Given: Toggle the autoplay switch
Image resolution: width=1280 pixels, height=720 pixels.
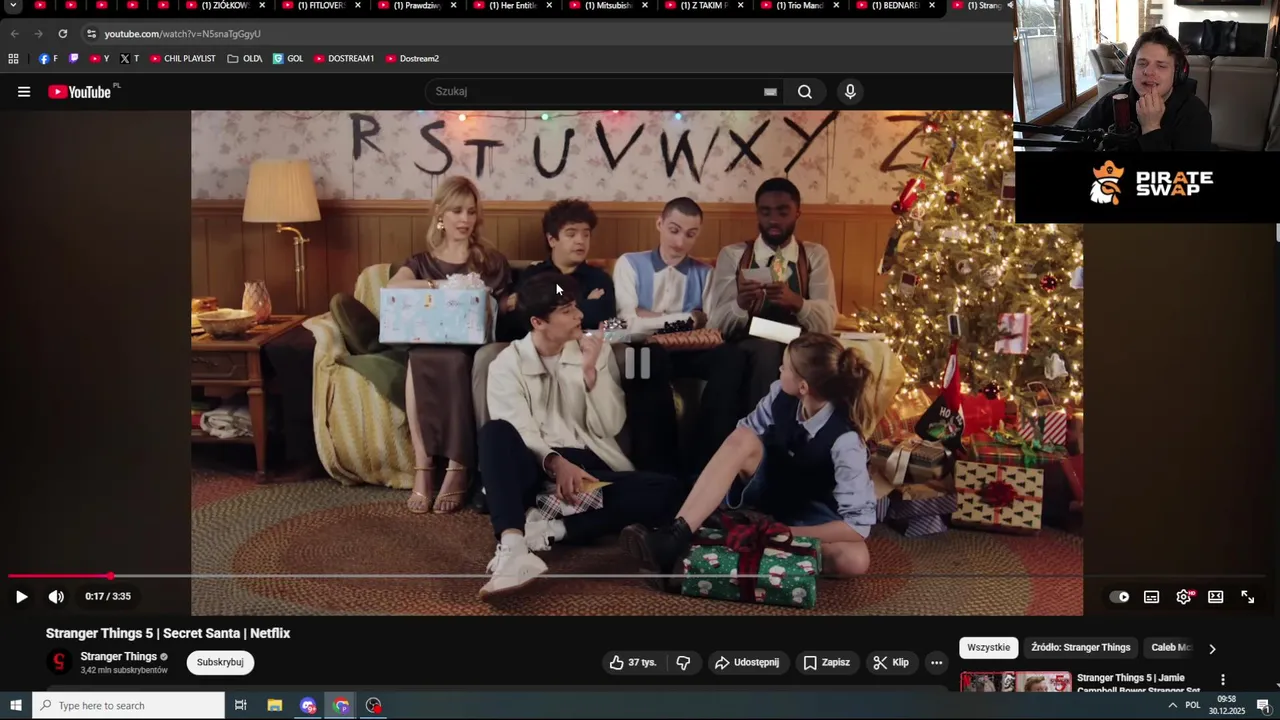Looking at the screenshot, I should click(1120, 597).
